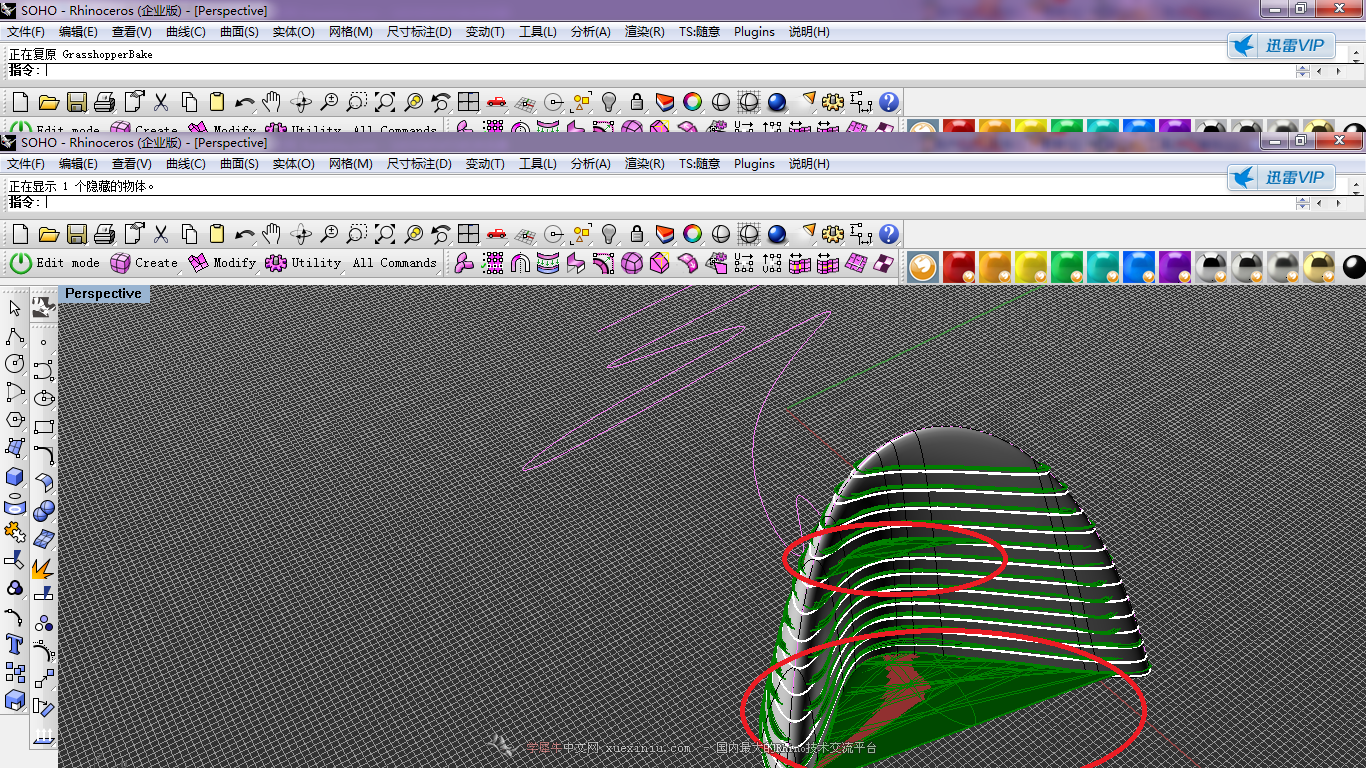Viewport: 1366px width, 768px height.
Task: Select Circle tool in left sidebar
Action: pyautogui.click(x=15, y=364)
